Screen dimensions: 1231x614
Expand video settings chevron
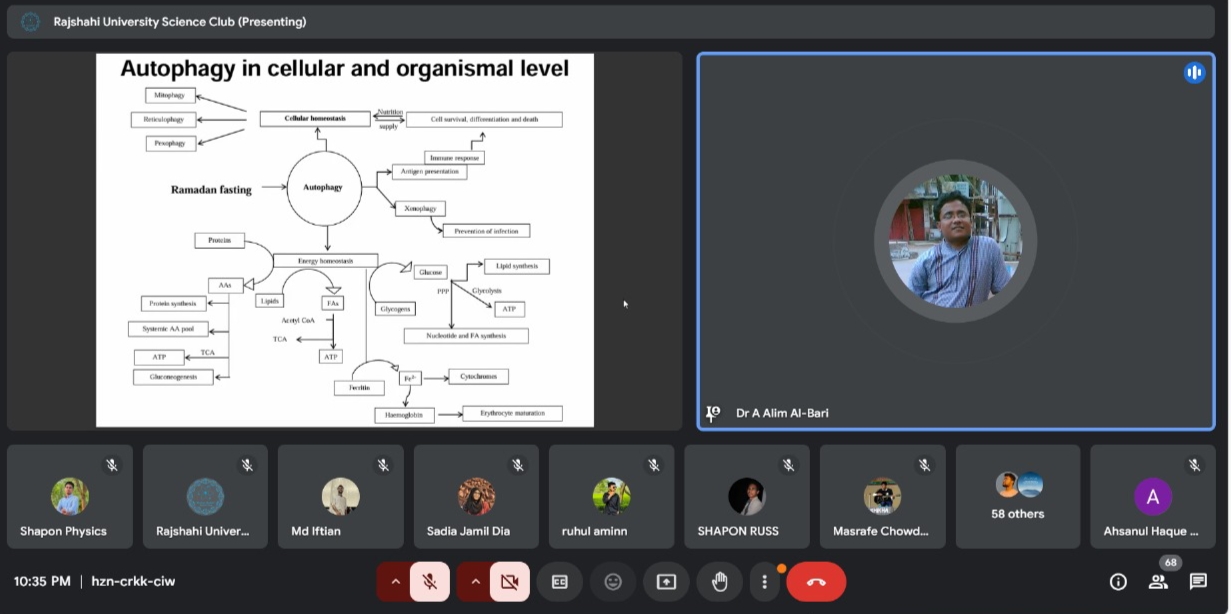475,582
